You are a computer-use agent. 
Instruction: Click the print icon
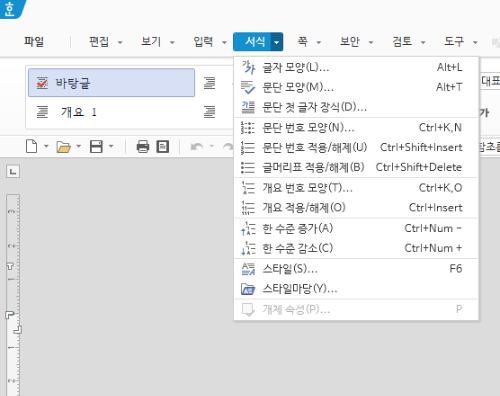pyautogui.click(x=143, y=147)
